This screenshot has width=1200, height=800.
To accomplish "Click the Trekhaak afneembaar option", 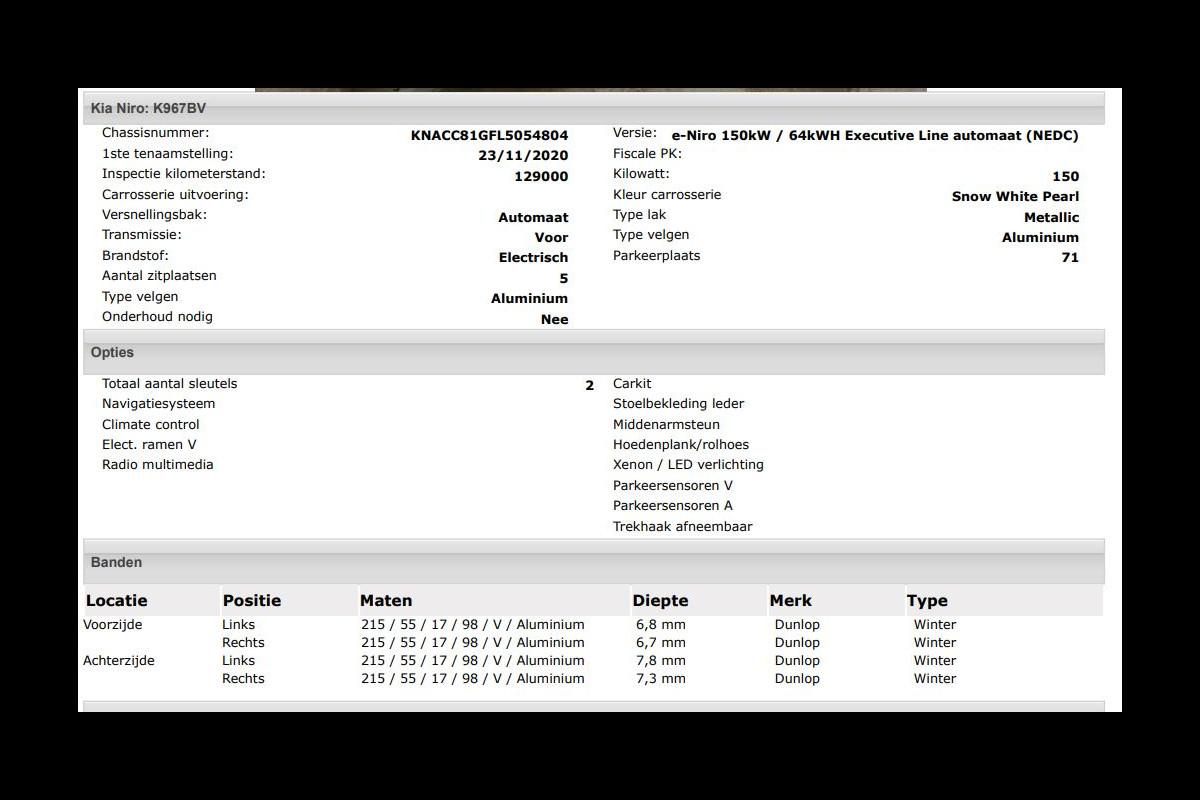I will (682, 527).
